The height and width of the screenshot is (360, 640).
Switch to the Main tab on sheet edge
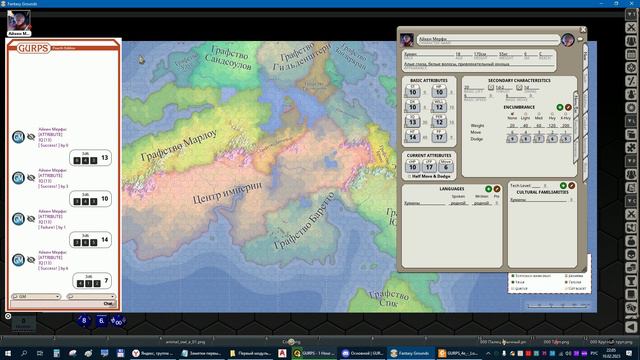coord(585,55)
